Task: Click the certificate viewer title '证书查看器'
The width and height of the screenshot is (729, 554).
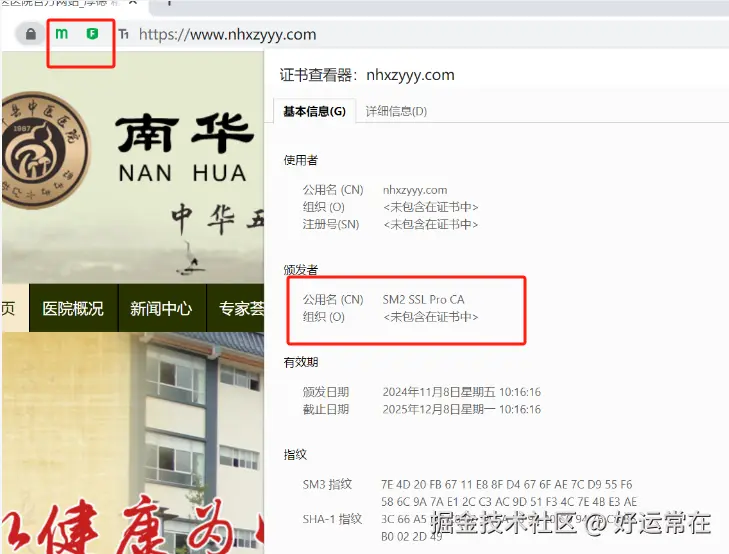Action: click(x=318, y=75)
